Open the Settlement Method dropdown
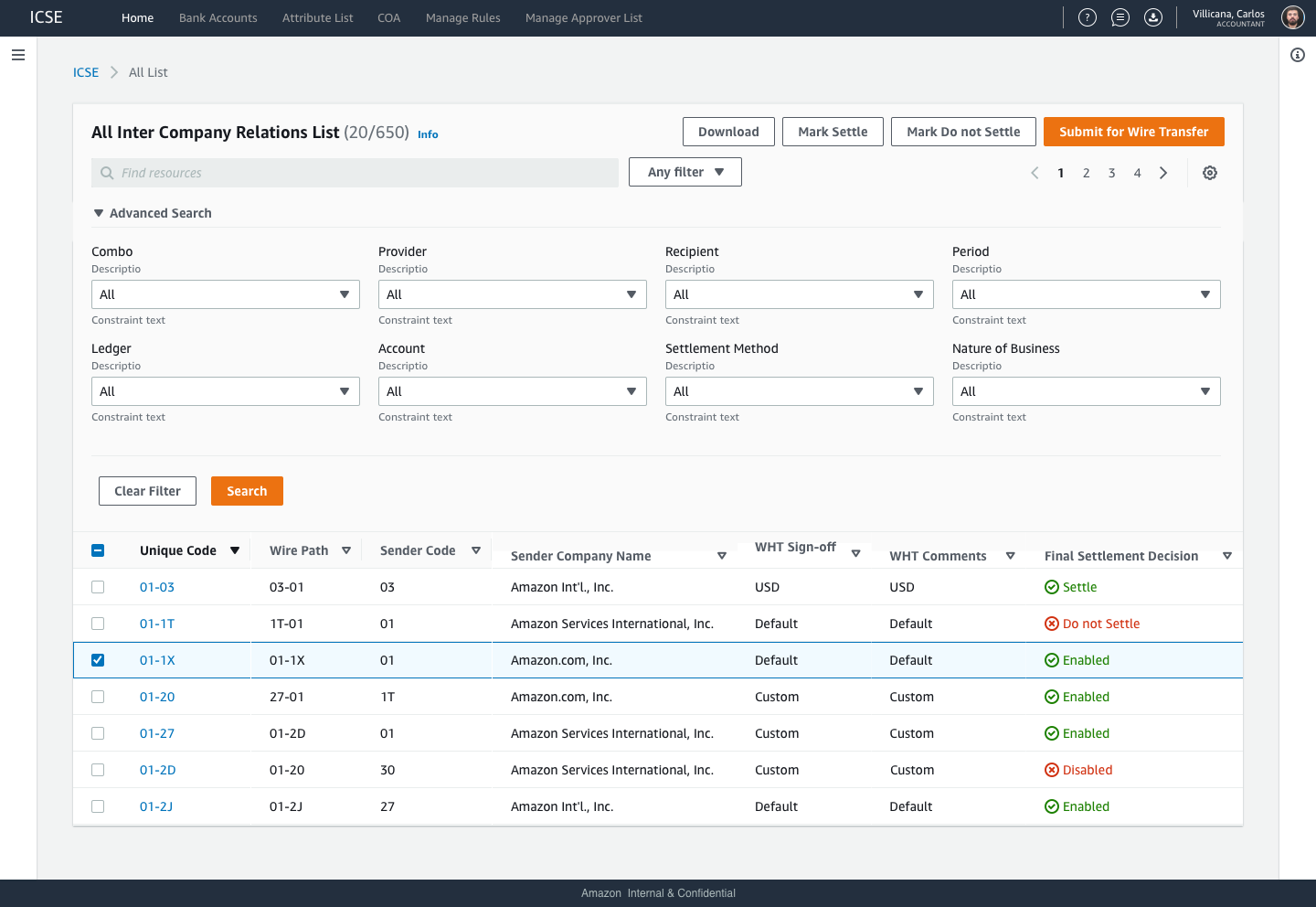1316x907 pixels. 800,391
